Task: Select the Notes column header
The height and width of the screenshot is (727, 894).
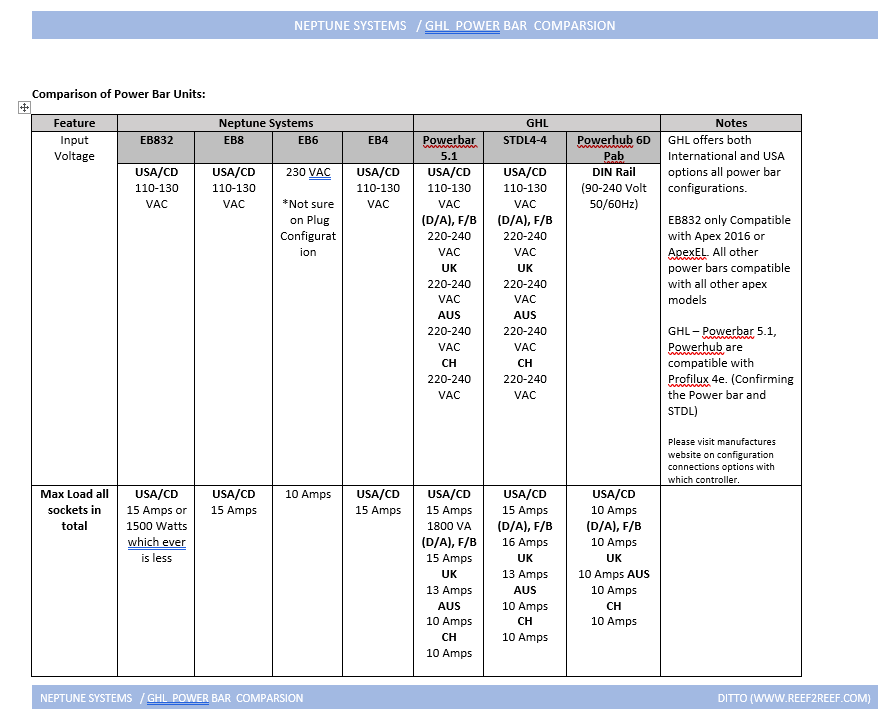Action: (731, 123)
